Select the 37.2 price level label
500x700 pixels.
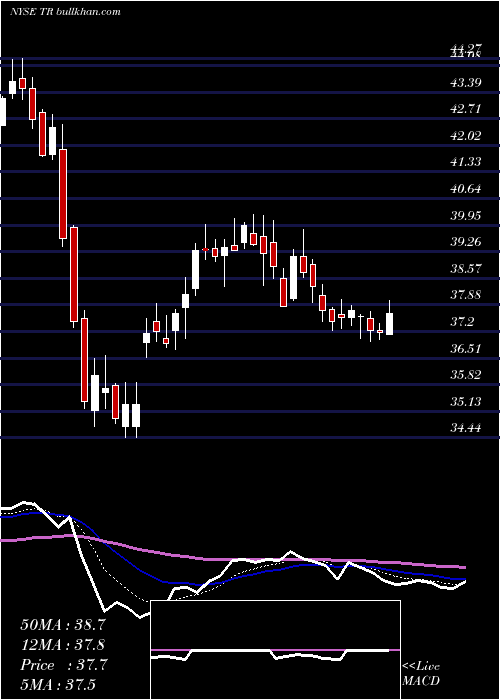462,322
